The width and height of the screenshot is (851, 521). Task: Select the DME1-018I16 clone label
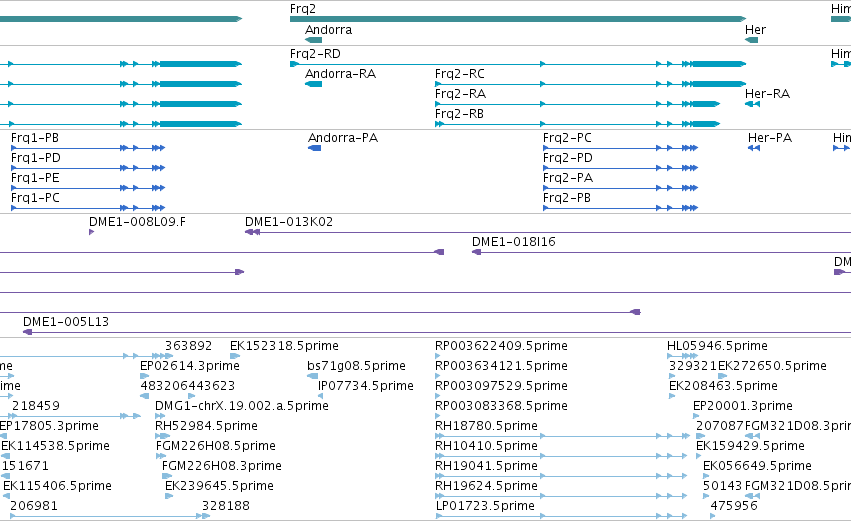513,242
